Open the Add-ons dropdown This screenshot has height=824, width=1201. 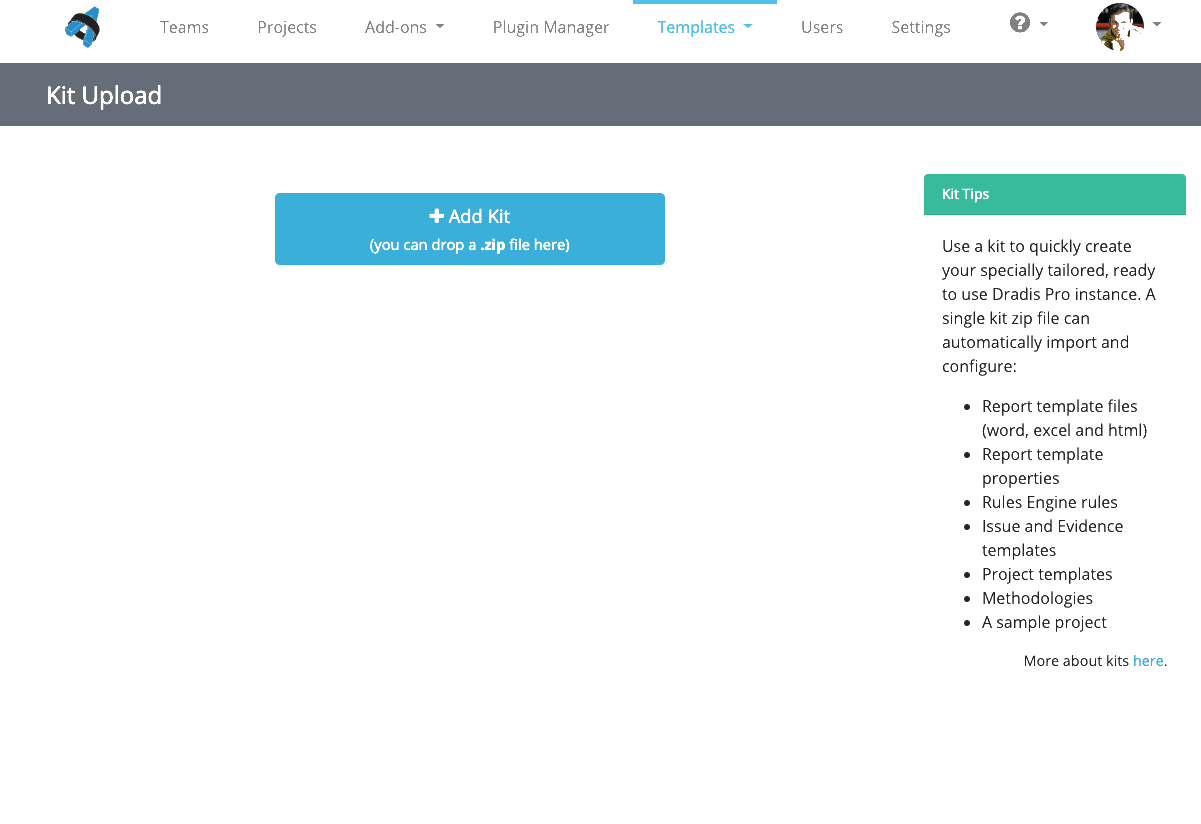tap(404, 27)
